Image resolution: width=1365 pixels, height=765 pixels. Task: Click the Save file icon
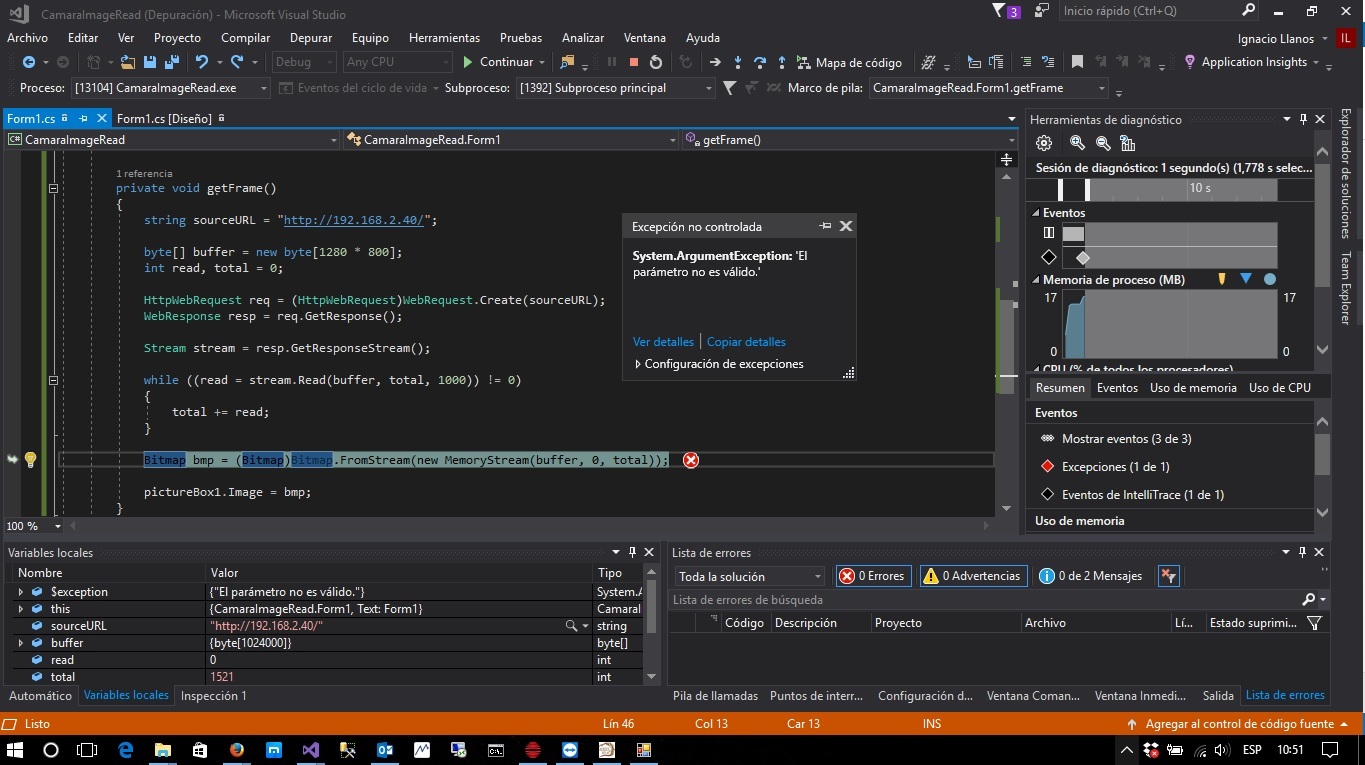[148, 62]
